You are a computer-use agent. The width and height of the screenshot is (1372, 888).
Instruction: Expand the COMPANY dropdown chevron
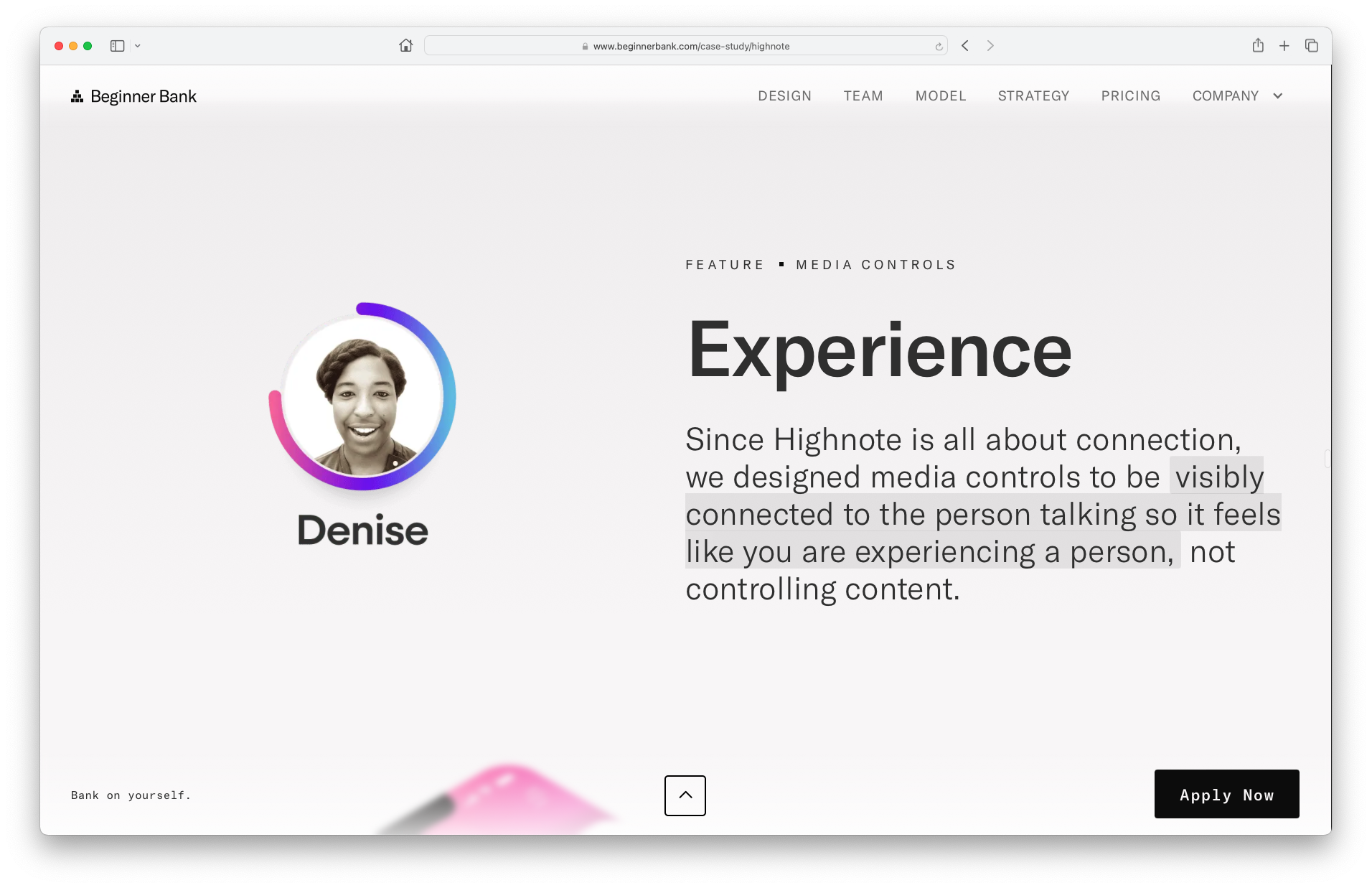pyautogui.click(x=1278, y=96)
